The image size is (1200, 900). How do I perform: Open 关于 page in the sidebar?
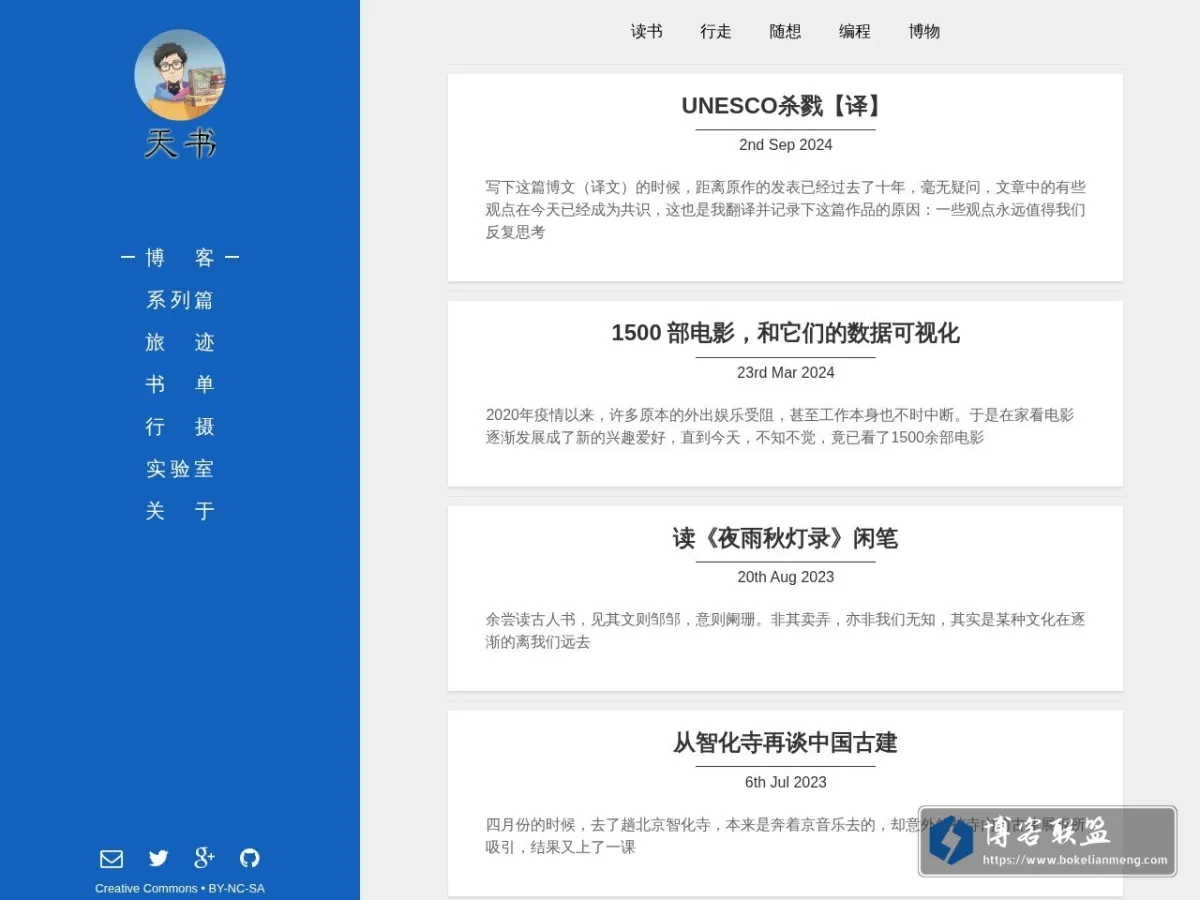pos(180,510)
